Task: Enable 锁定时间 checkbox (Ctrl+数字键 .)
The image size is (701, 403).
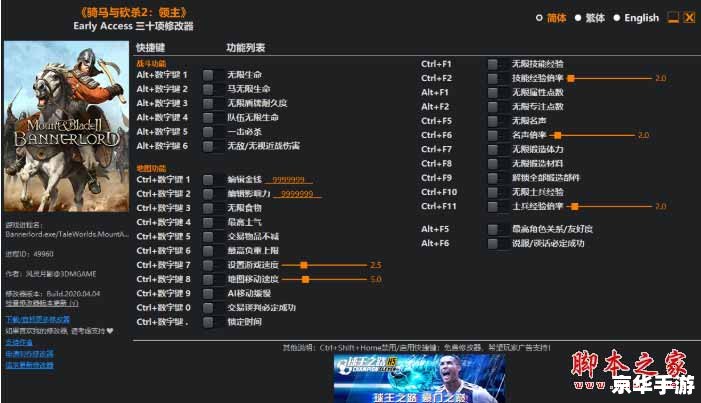Action: coord(208,322)
